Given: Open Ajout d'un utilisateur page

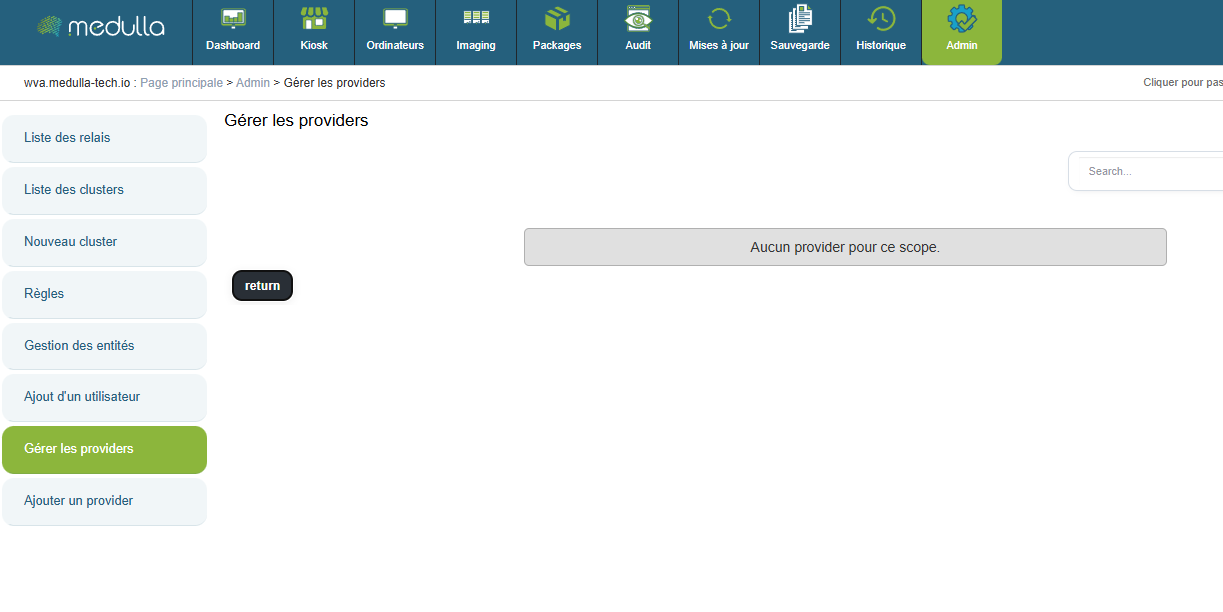Looking at the screenshot, I should 104,397.
